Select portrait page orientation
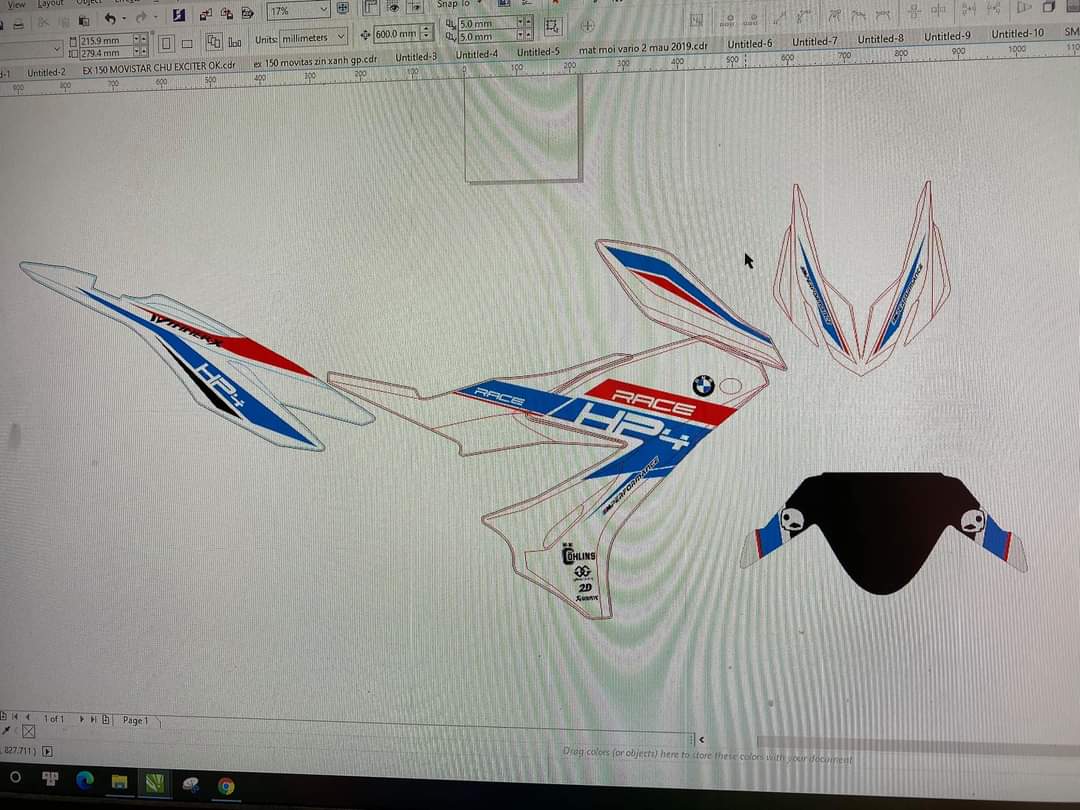1080x810 pixels. 166,45
